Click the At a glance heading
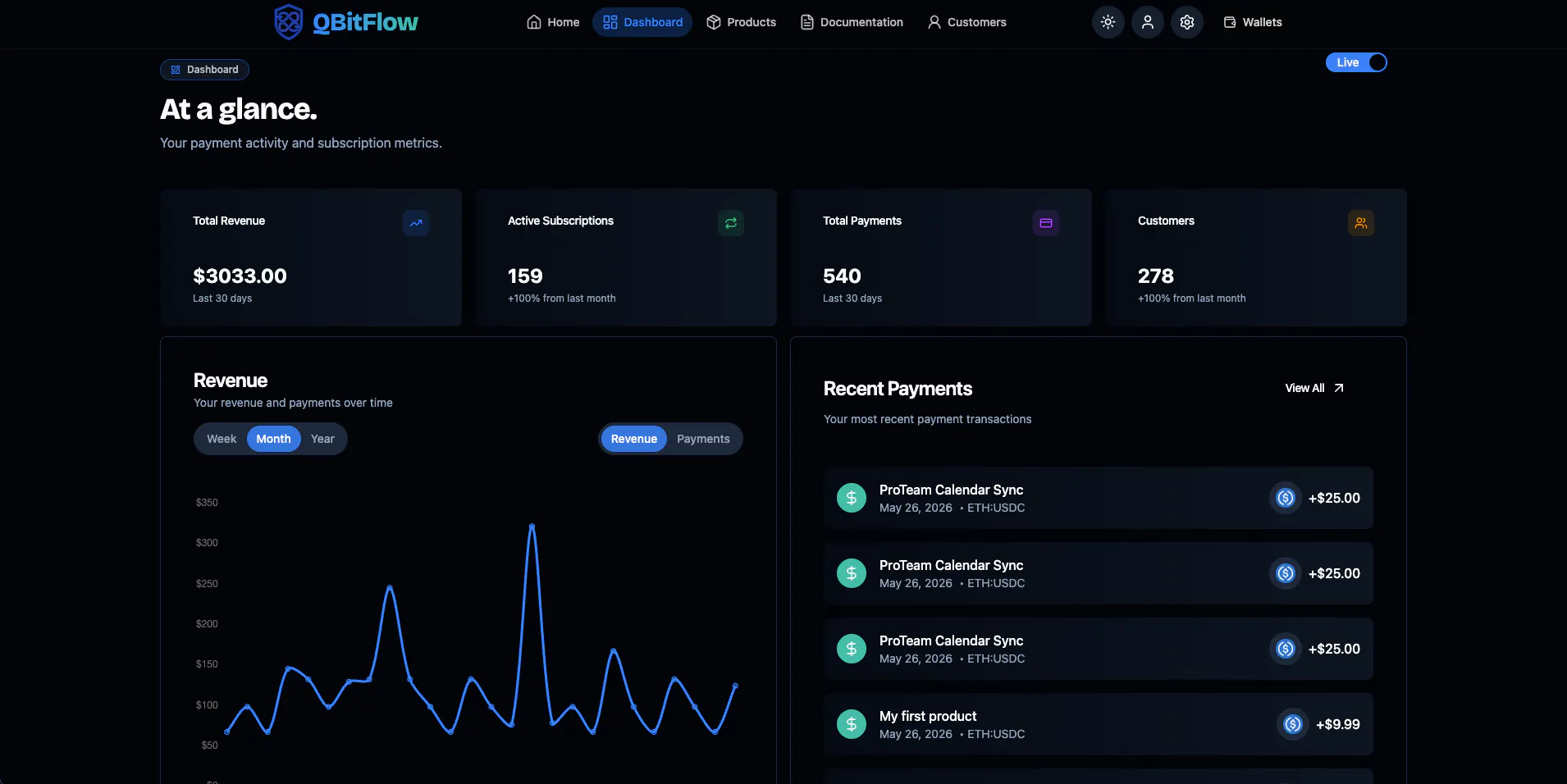1567x784 pixels. (238, 109)
